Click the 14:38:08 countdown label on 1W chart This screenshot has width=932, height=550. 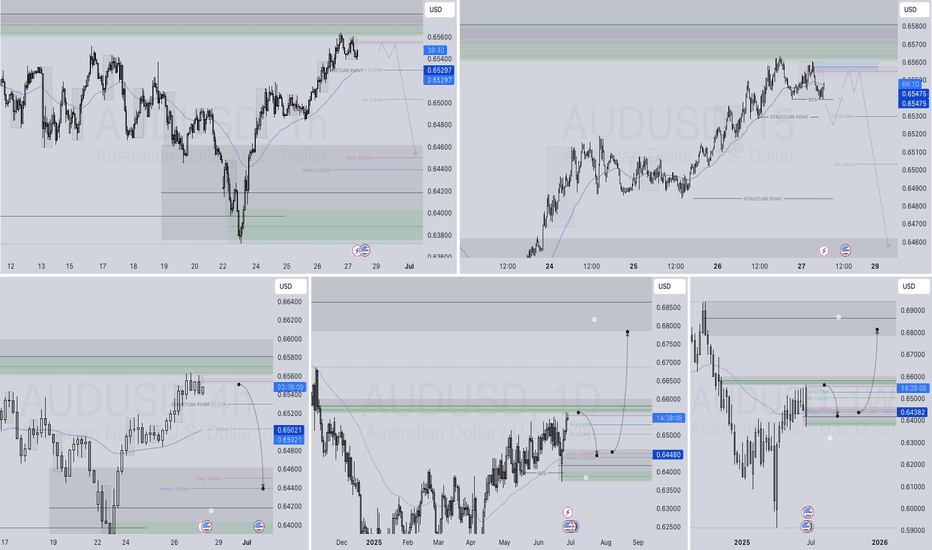[913, 388]
